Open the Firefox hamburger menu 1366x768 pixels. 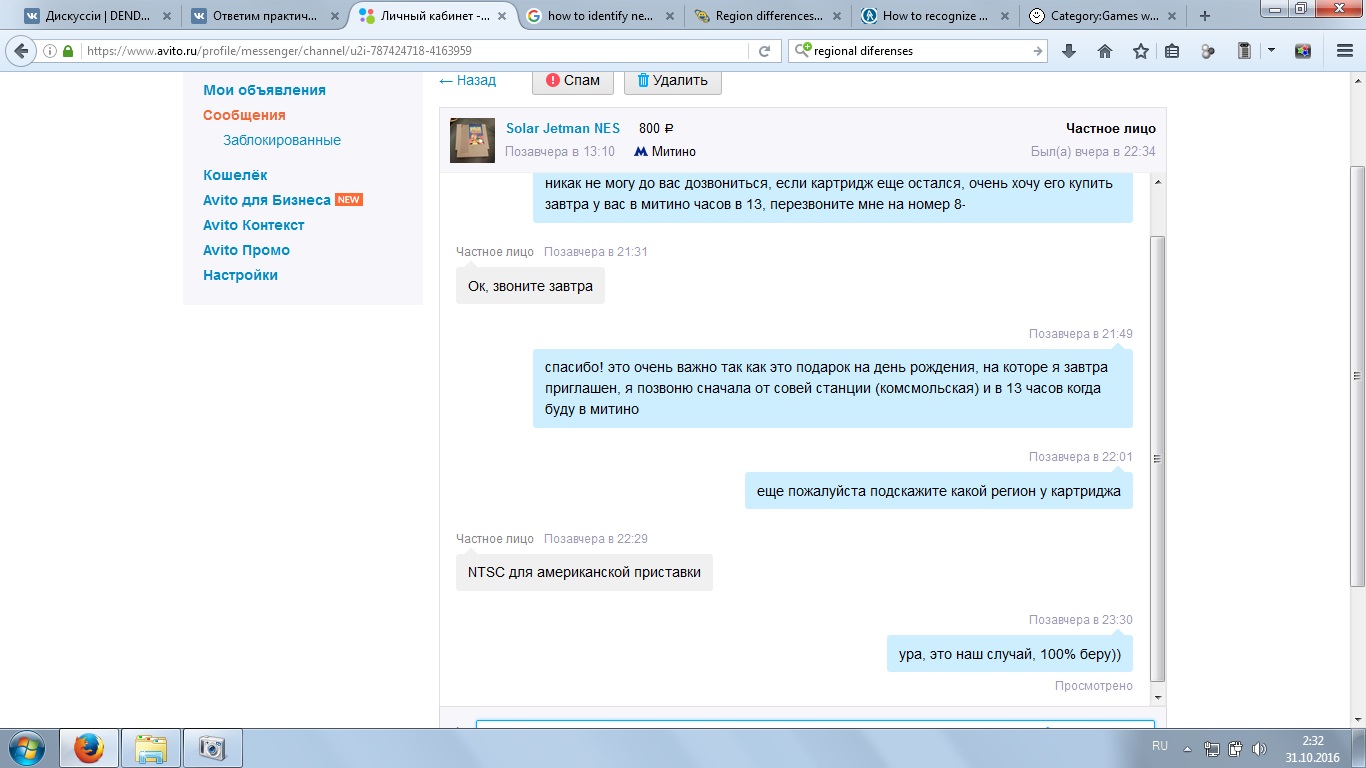pyautogui.click(x=1344, y=51)
